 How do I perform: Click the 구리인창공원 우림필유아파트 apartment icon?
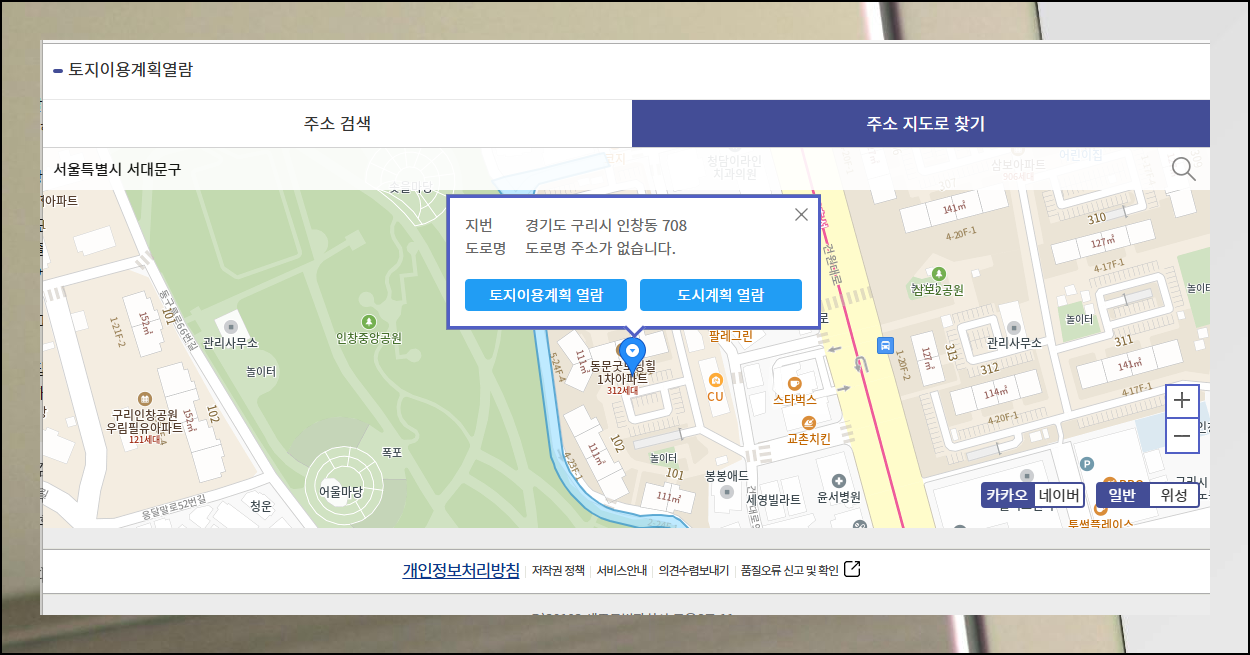coord(145,398)
